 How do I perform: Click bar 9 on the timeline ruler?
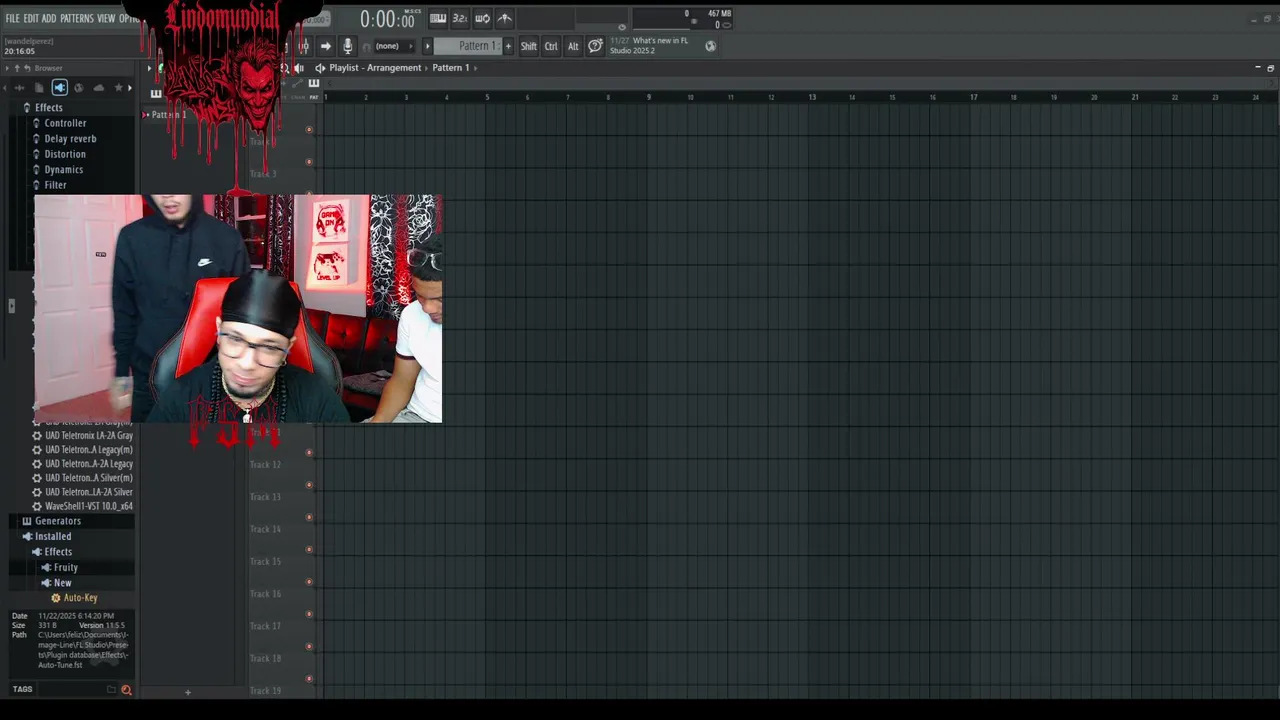point(648,97)
